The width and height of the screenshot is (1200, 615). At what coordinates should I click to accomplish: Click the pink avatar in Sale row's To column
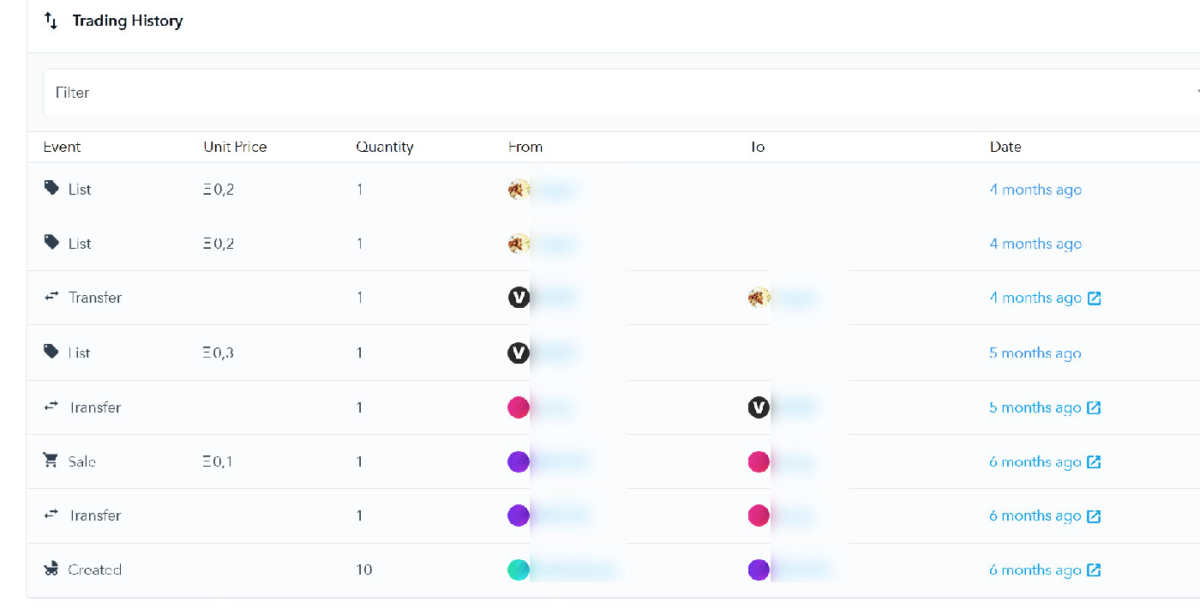759,462
